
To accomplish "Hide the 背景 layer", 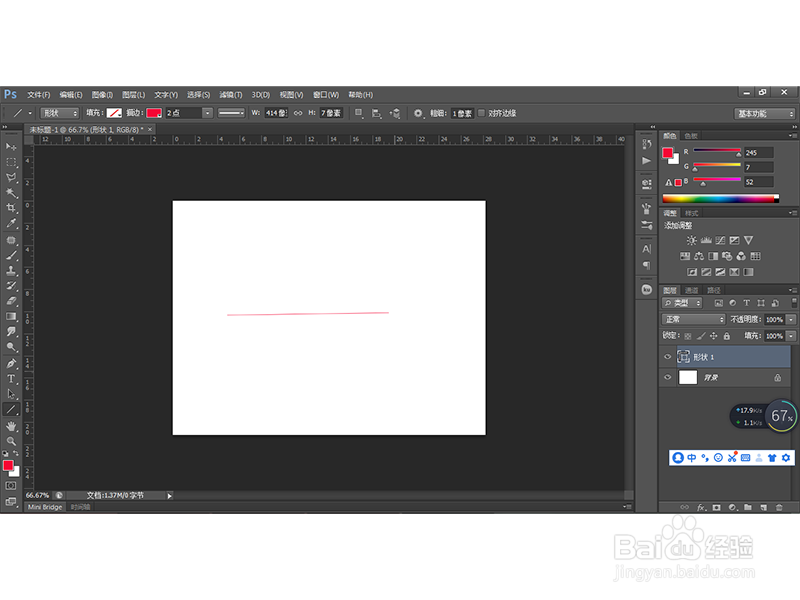I will coord(668,378).
